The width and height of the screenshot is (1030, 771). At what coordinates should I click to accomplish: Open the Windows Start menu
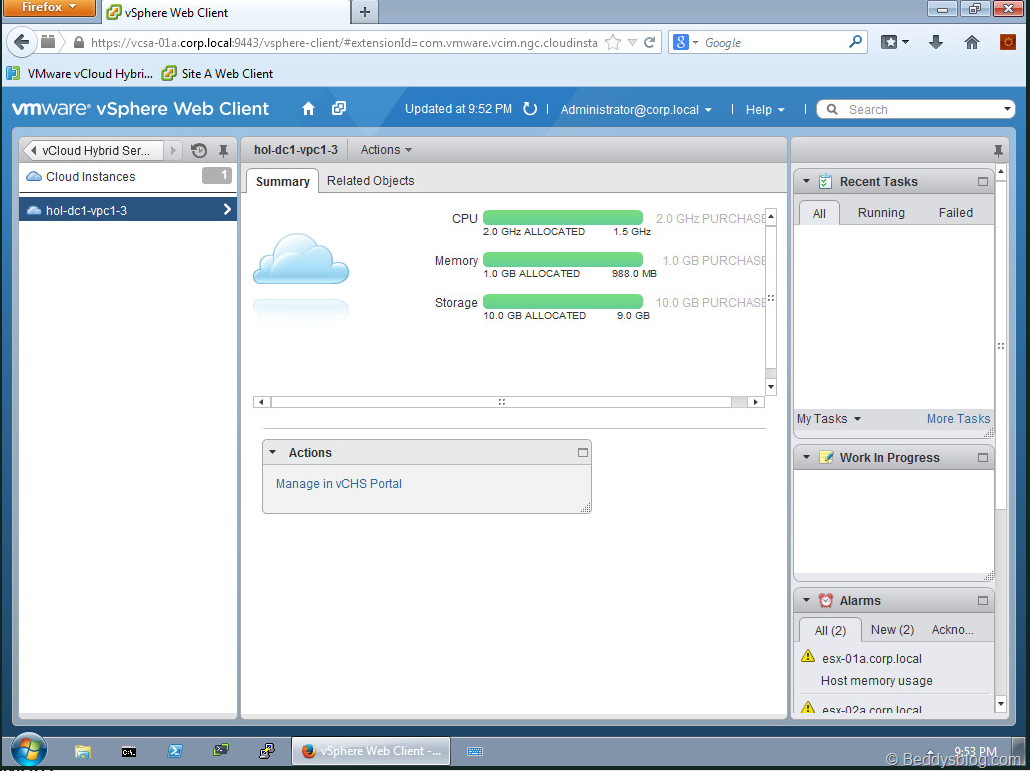pos(28,751)
